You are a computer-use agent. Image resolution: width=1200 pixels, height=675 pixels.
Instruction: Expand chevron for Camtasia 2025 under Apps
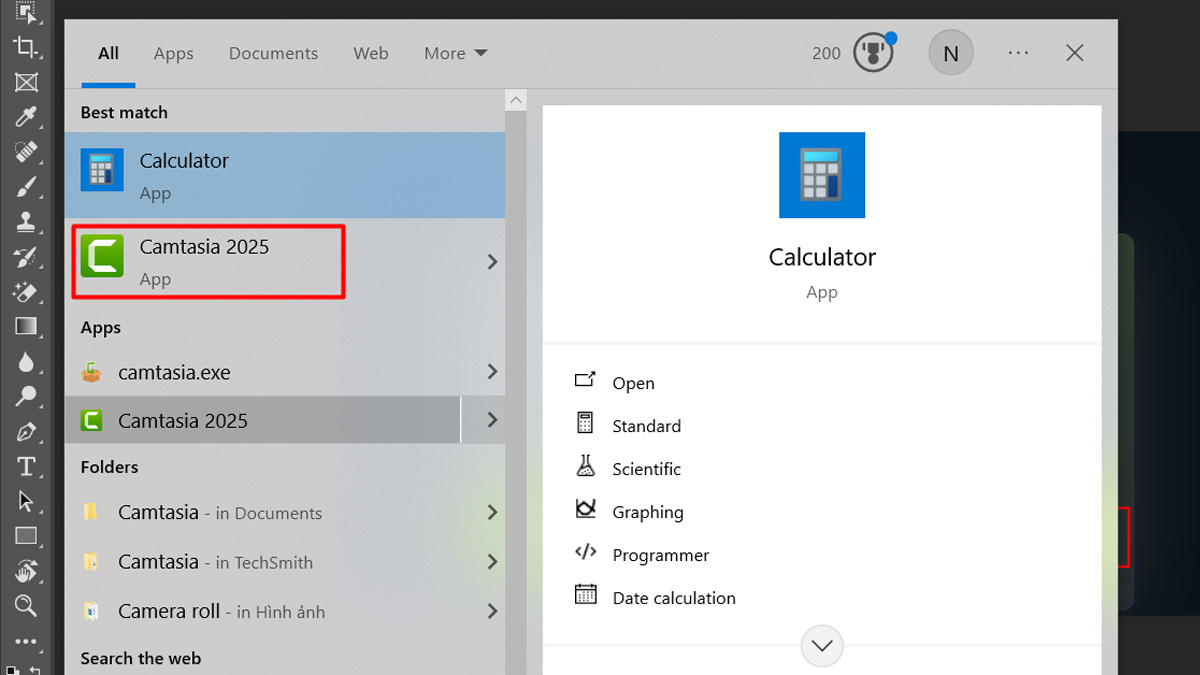click(492, 420)
